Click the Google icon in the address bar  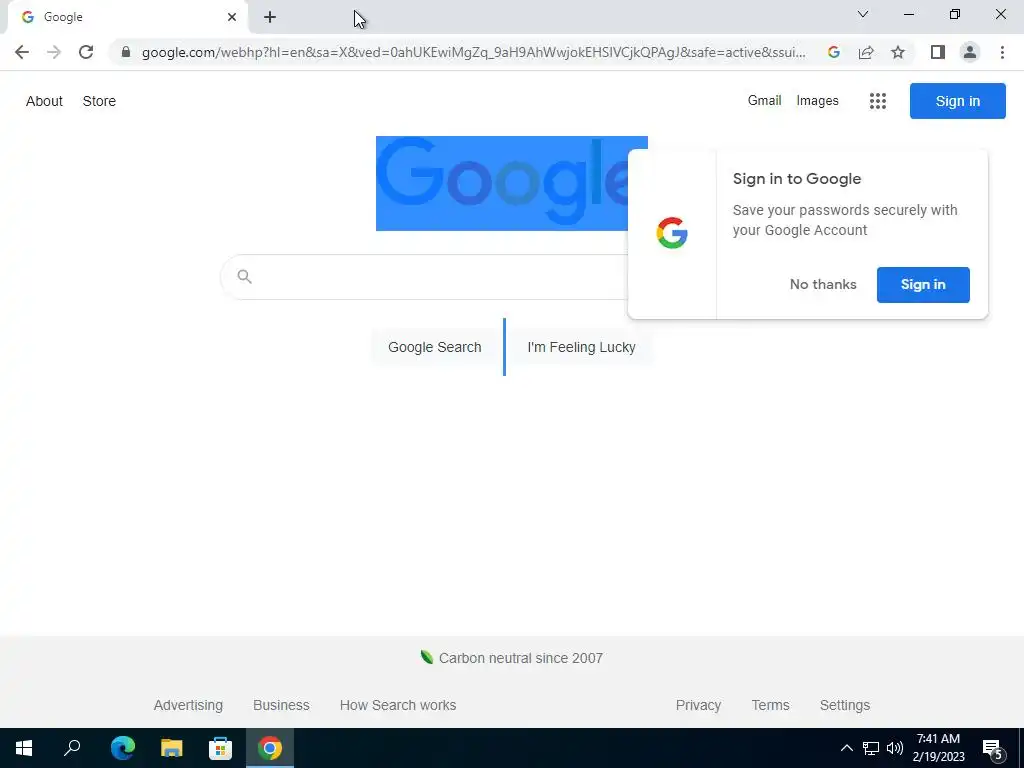pos(833,52)
